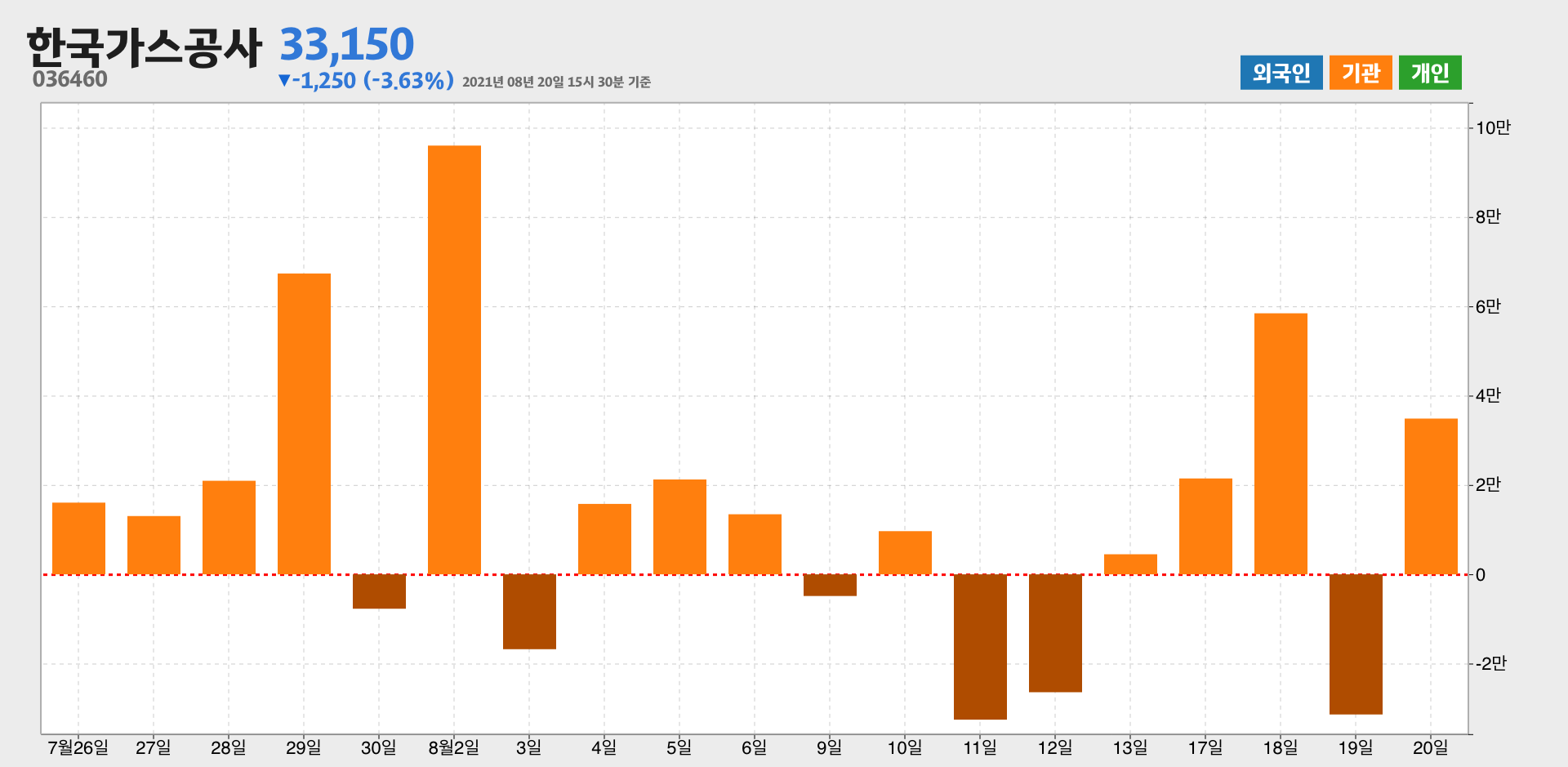Click the tallest bar for 8월2일
This screenshot has height=767, width=1568.
coord(454,360)
